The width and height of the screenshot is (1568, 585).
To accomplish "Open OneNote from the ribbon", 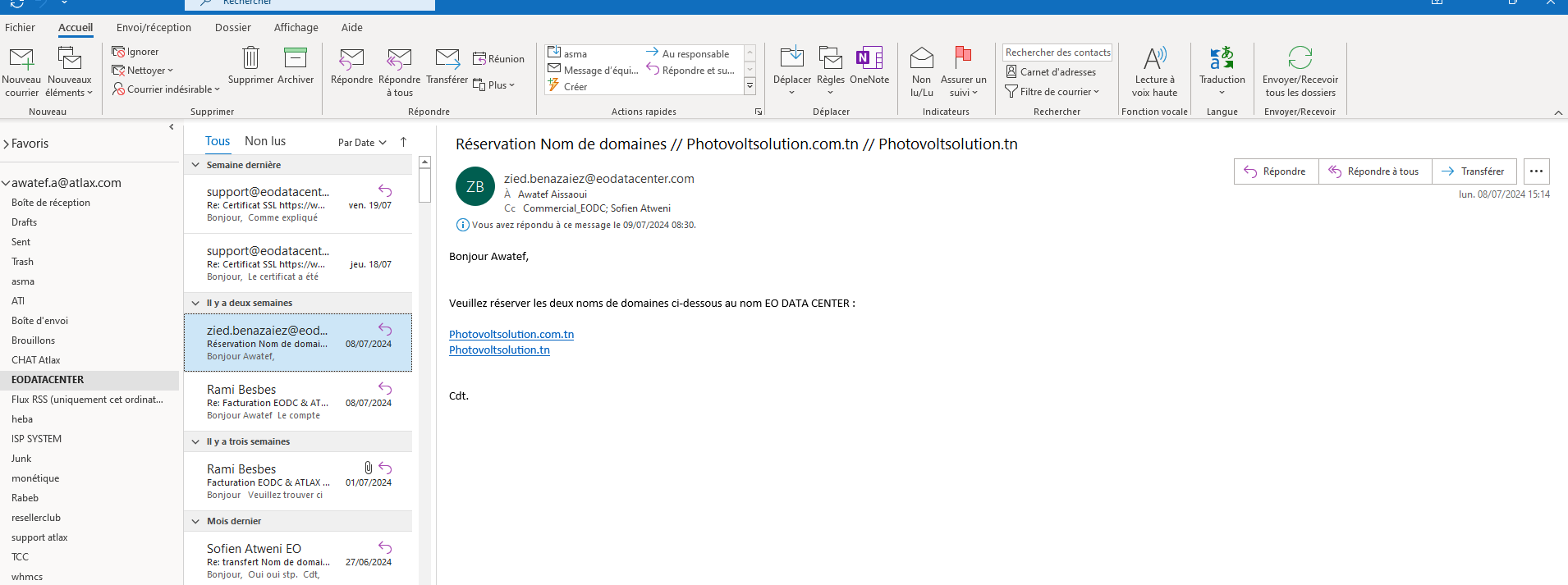I will pyautogui.click(x=869, y=59).
